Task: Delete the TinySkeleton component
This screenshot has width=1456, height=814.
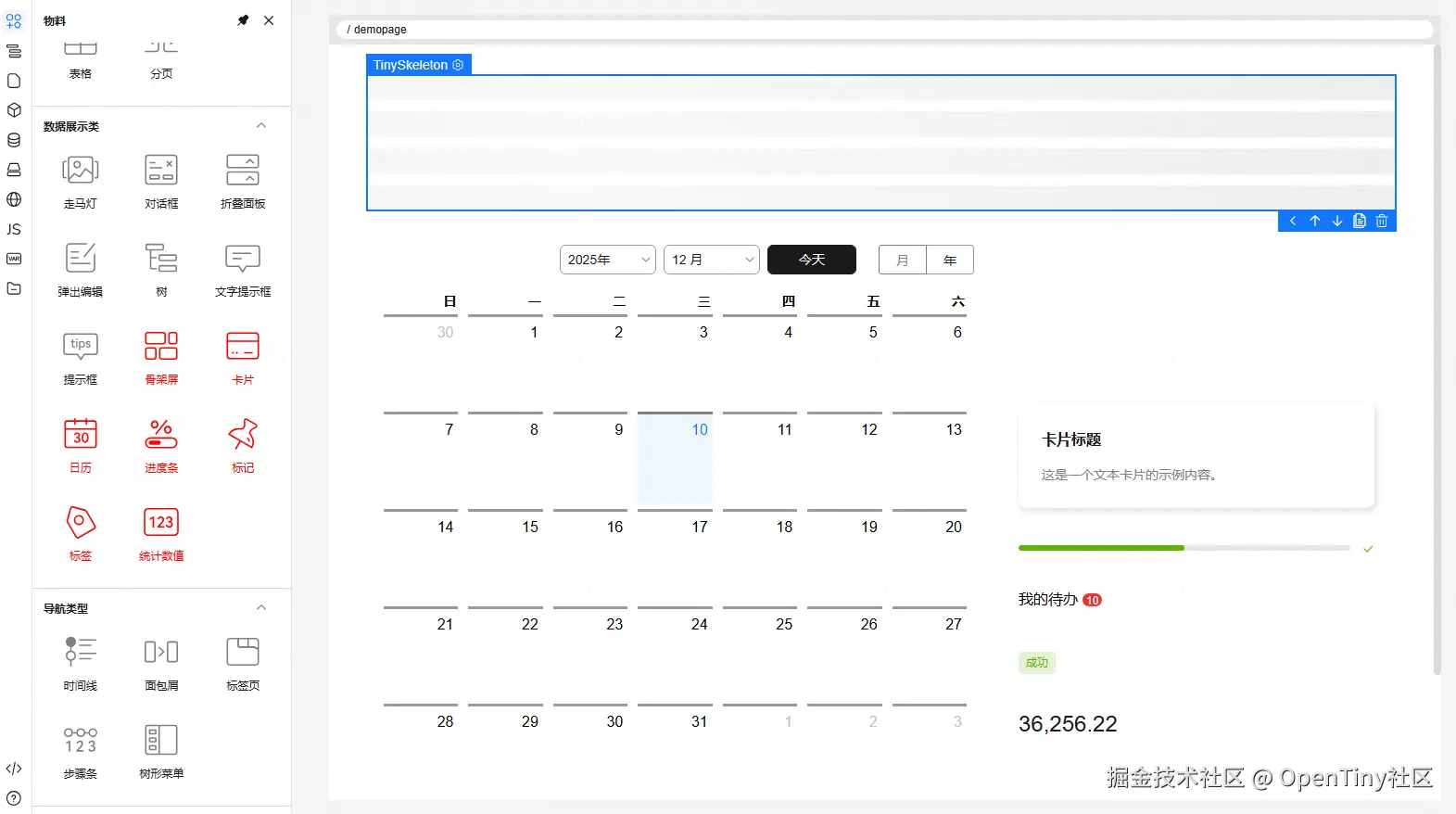Action: click(1382, 221)
